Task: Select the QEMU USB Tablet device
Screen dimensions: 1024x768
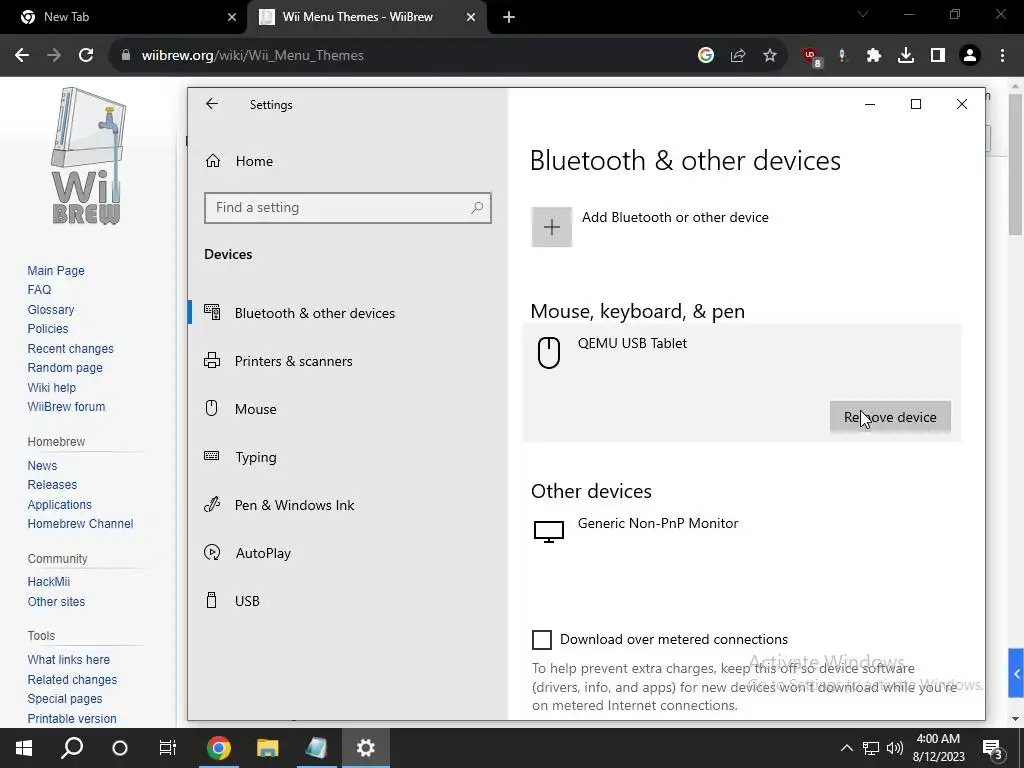Action: 742,383
